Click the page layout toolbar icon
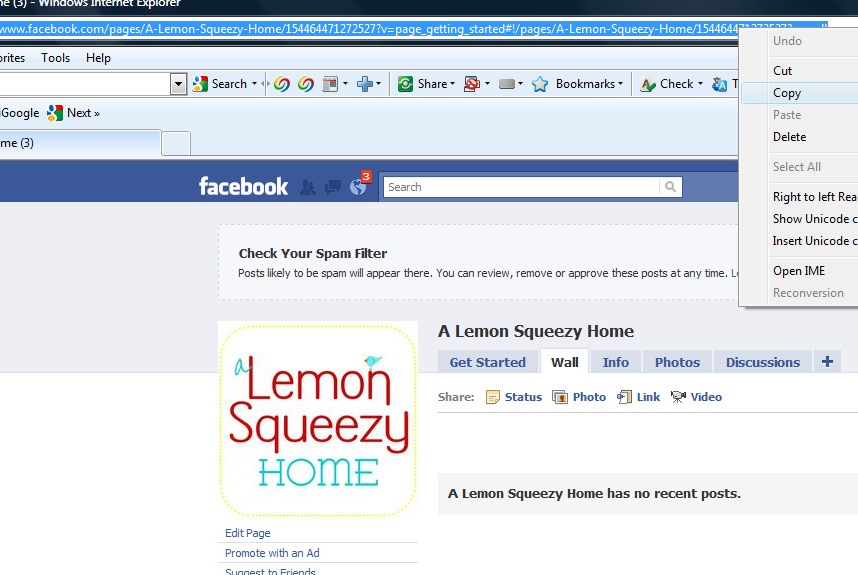Screen dimensions: 858x575 point(330,84)
